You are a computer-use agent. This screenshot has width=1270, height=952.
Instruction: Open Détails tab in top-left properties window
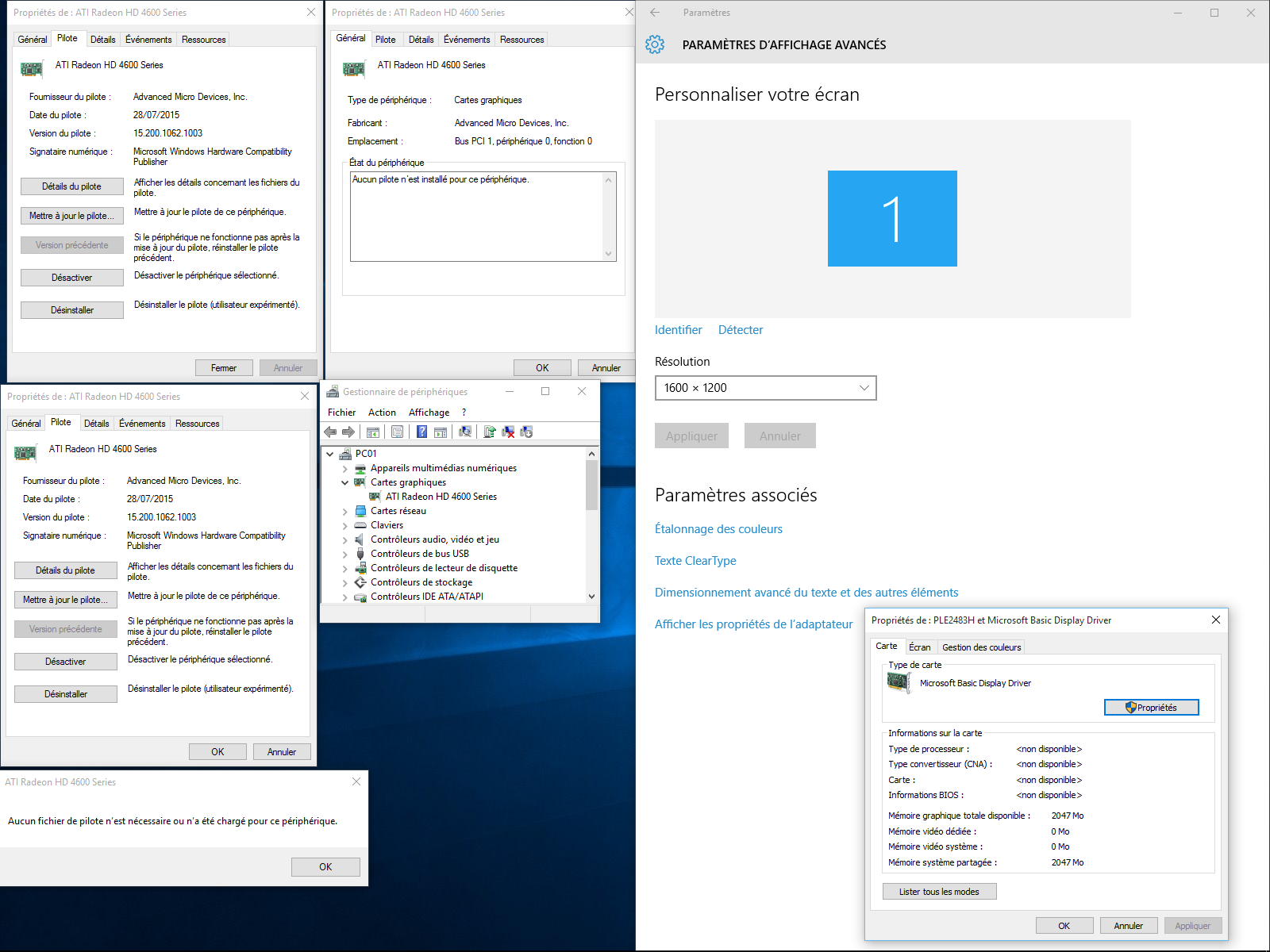(x=102, y=40)
